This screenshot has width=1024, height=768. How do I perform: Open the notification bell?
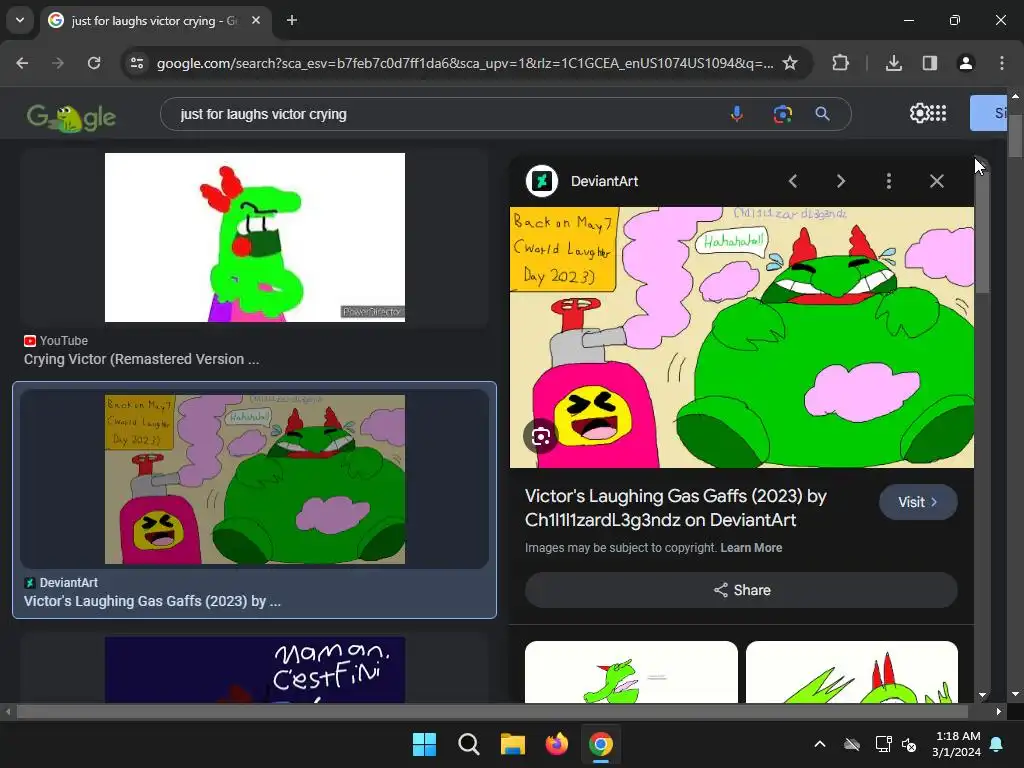[997, 744]
